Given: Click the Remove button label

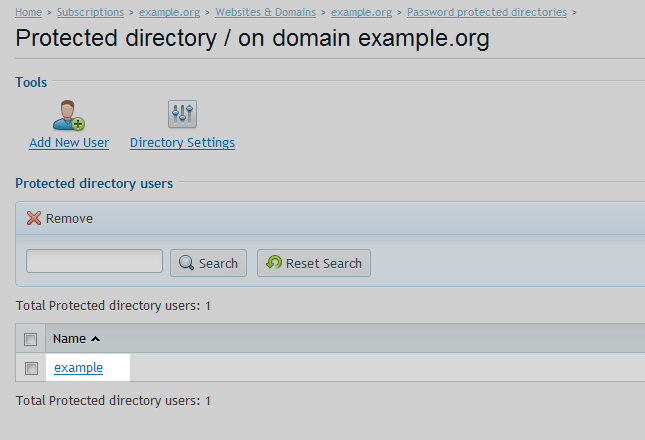Looking at the screenshot, I should click(x=69, y=218).
